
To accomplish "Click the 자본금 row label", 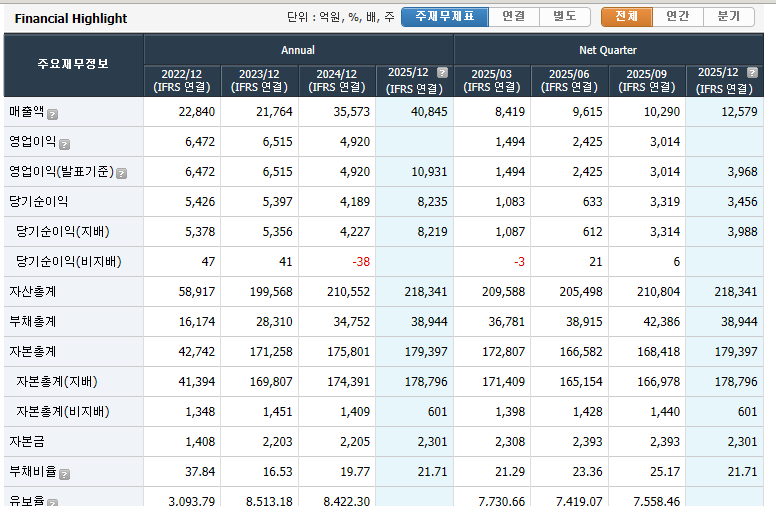I will click(x=27, y=442).
